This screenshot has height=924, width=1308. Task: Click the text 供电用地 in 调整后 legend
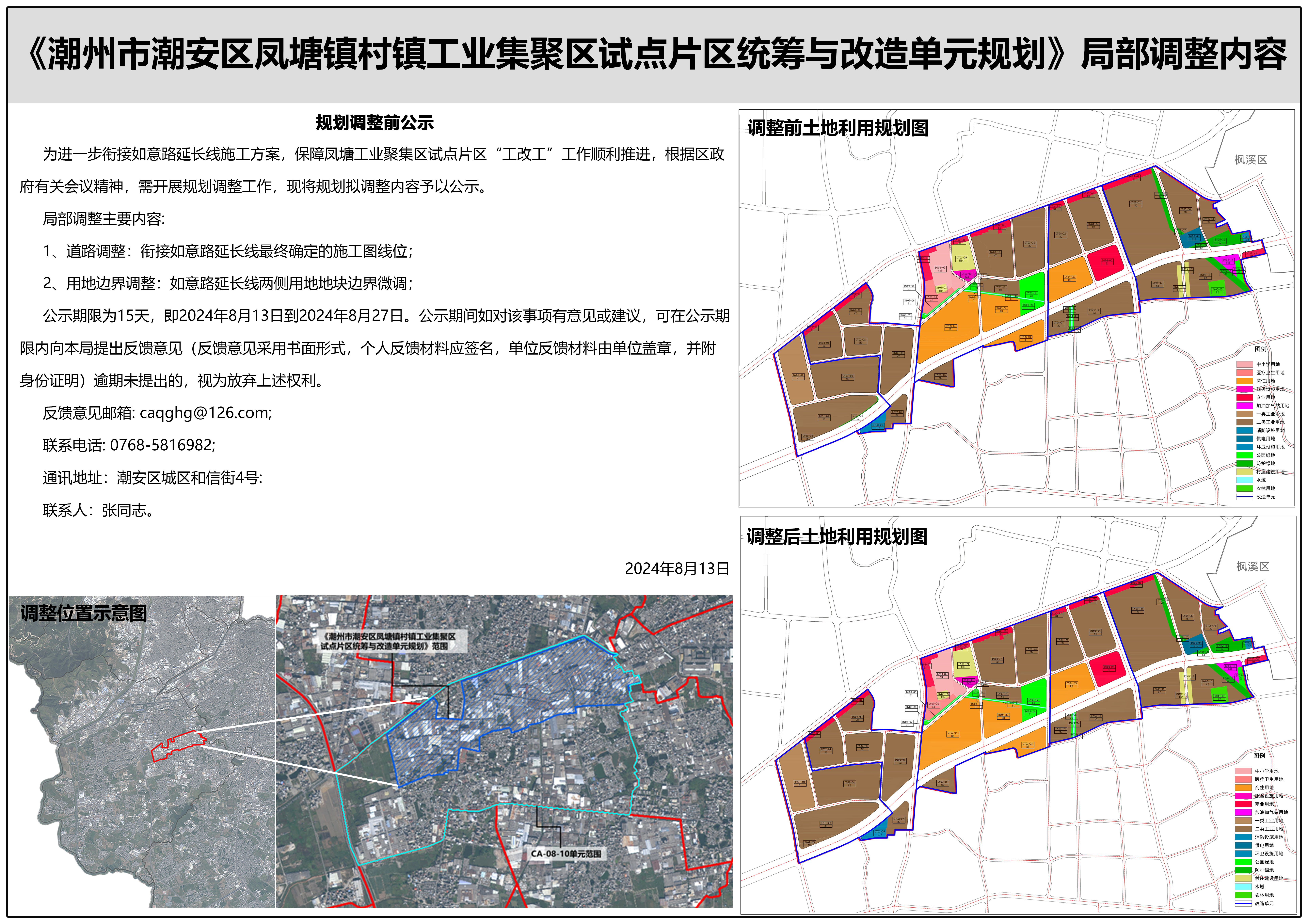(1265, 845)
